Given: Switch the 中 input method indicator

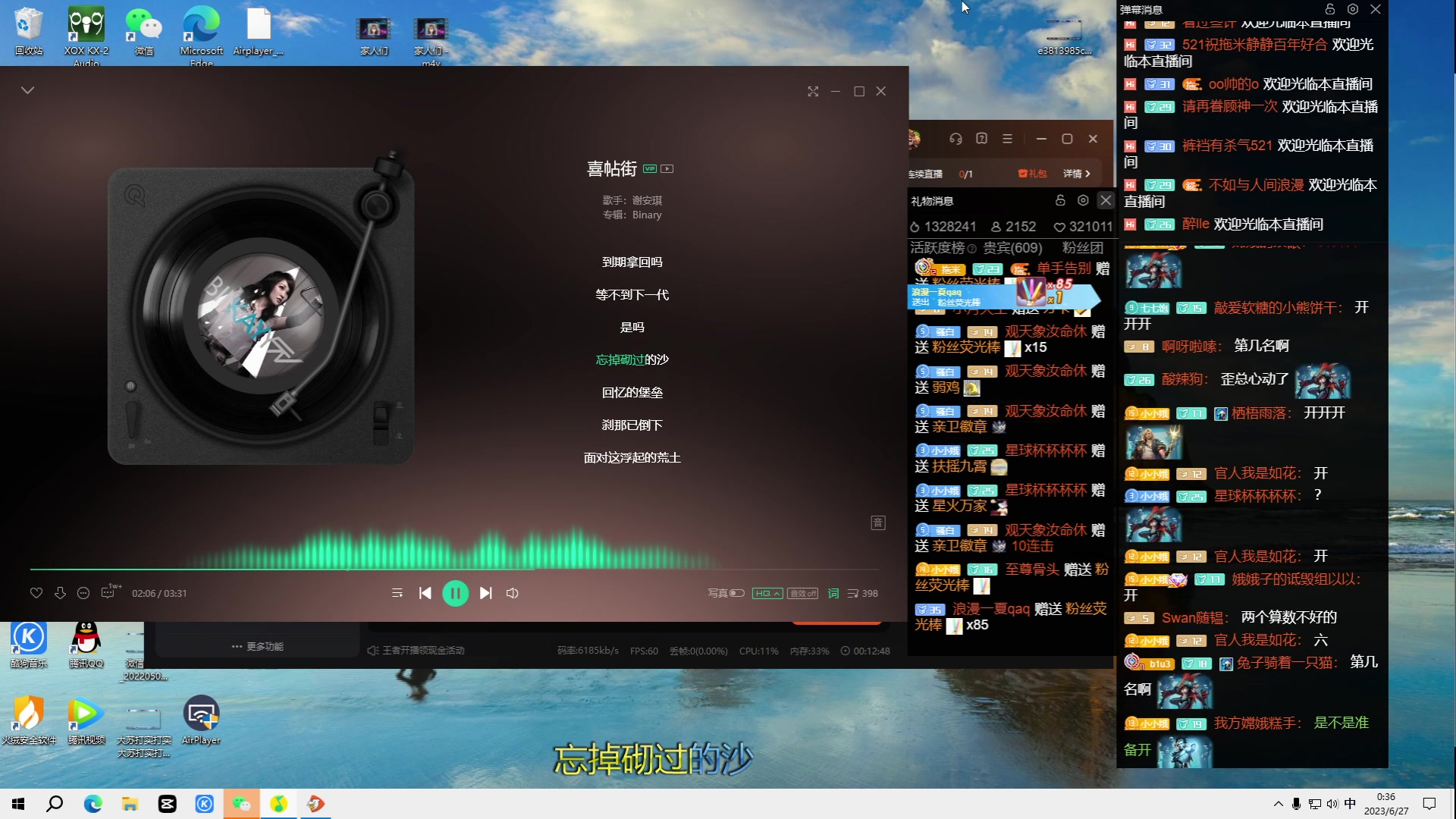Looking at the screenshot, I should point(1350,804).
